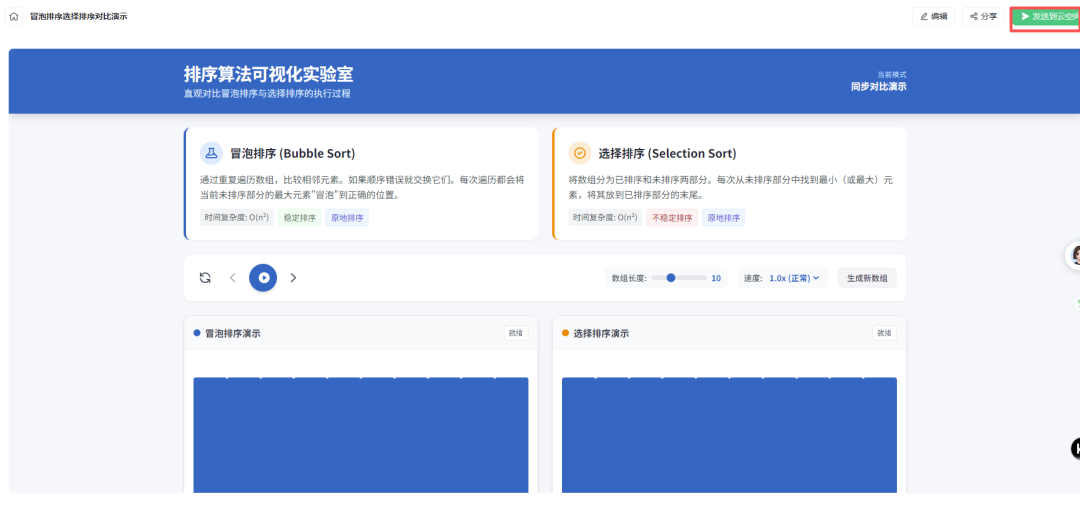Click the 选择排序演示 panel title
This screenshot has width=1080, height=505.
pos(601,333)
